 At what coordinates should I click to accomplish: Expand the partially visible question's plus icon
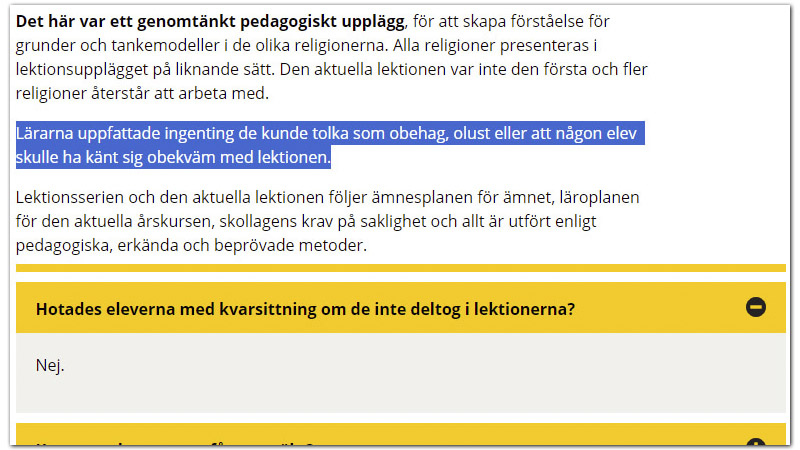pos(756,444)
